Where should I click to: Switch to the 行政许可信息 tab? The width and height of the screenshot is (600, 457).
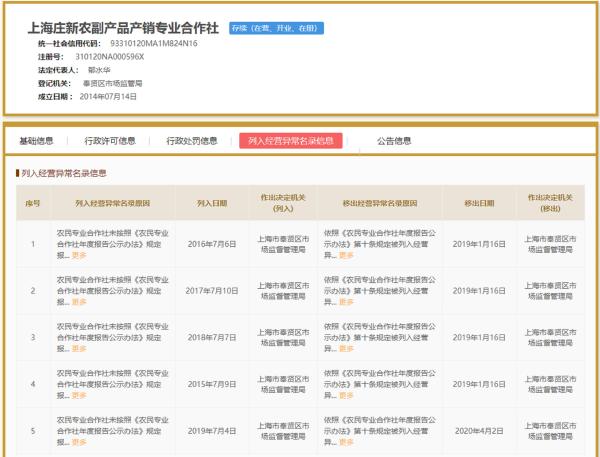click(110, 141)
